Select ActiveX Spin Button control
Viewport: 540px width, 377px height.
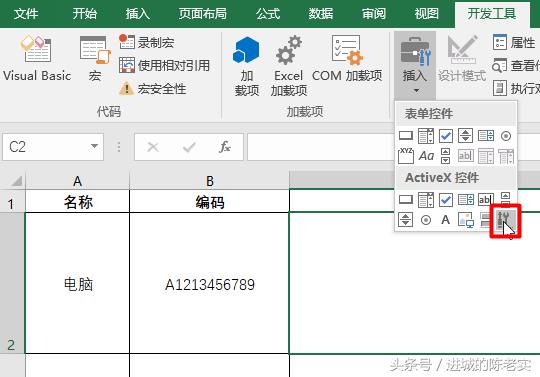(x=405, y=219)
